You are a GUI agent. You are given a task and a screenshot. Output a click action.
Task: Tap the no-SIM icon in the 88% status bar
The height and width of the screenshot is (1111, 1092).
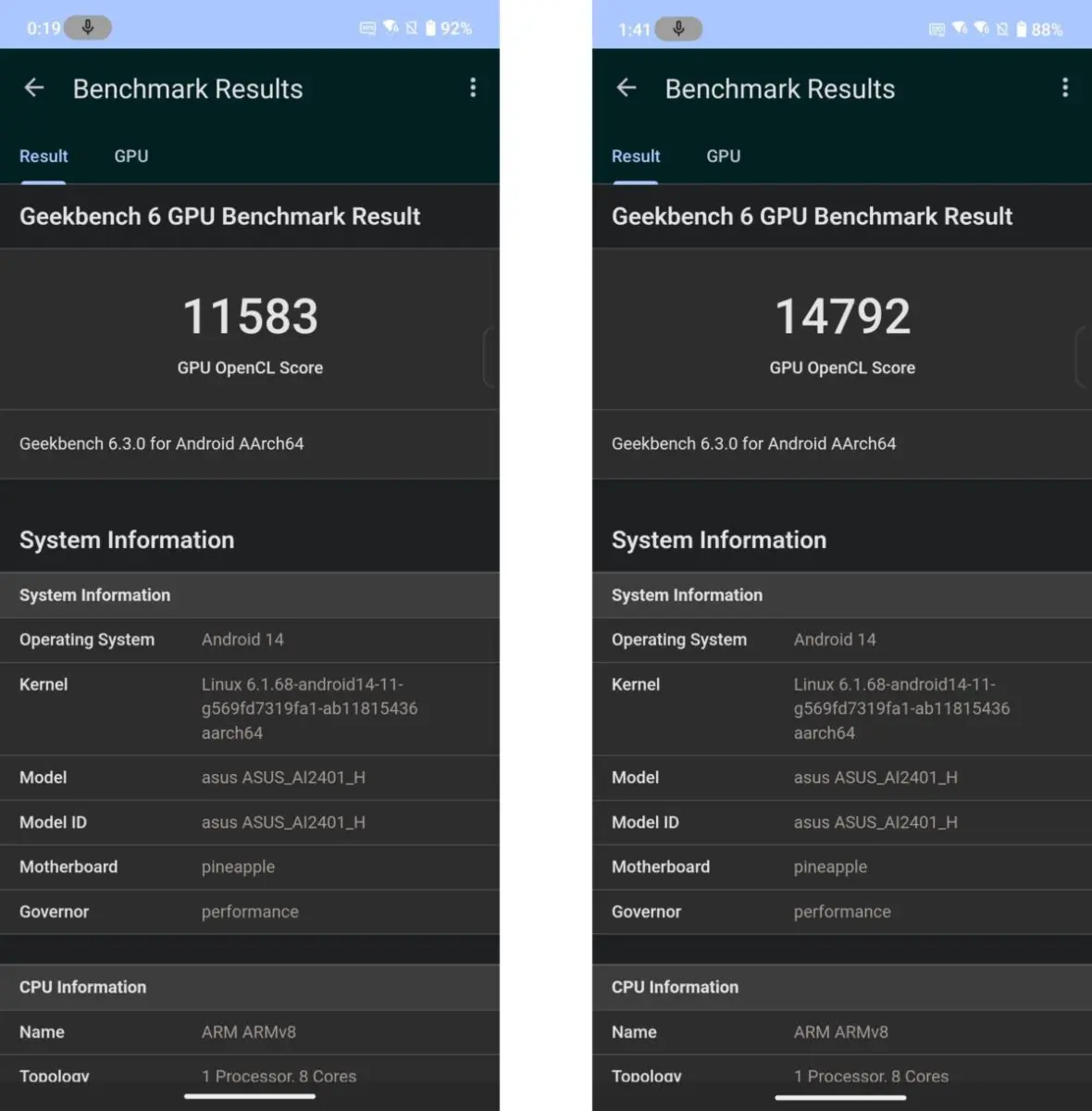click(1002, 29)
